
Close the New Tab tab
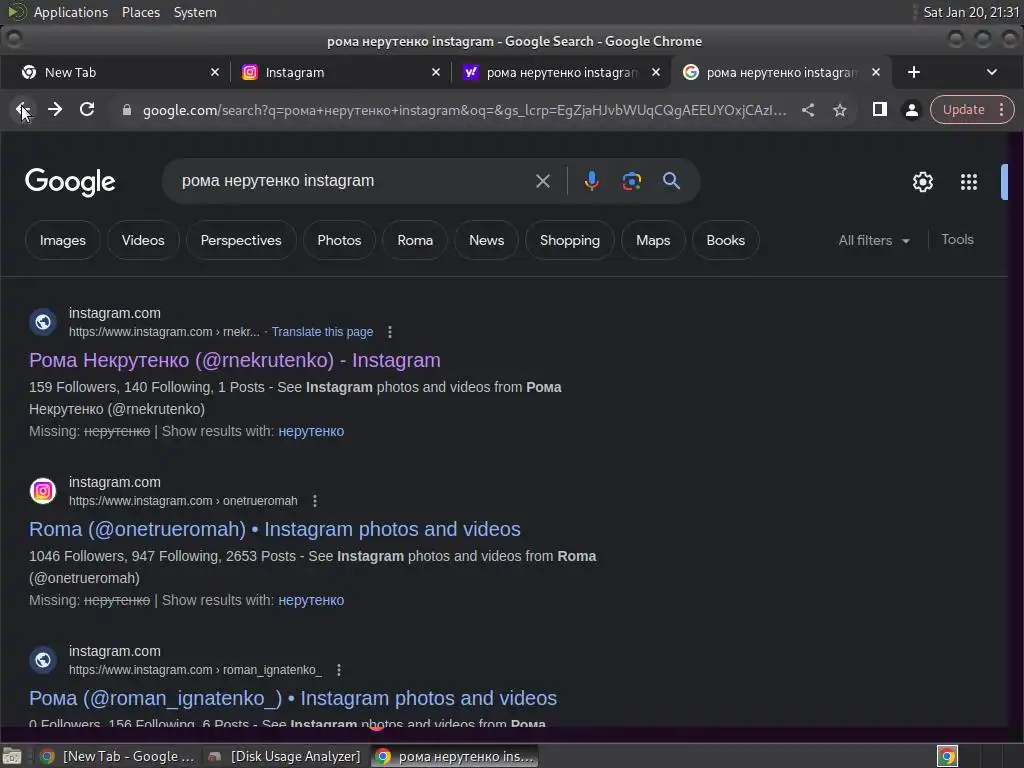point(215,72)
